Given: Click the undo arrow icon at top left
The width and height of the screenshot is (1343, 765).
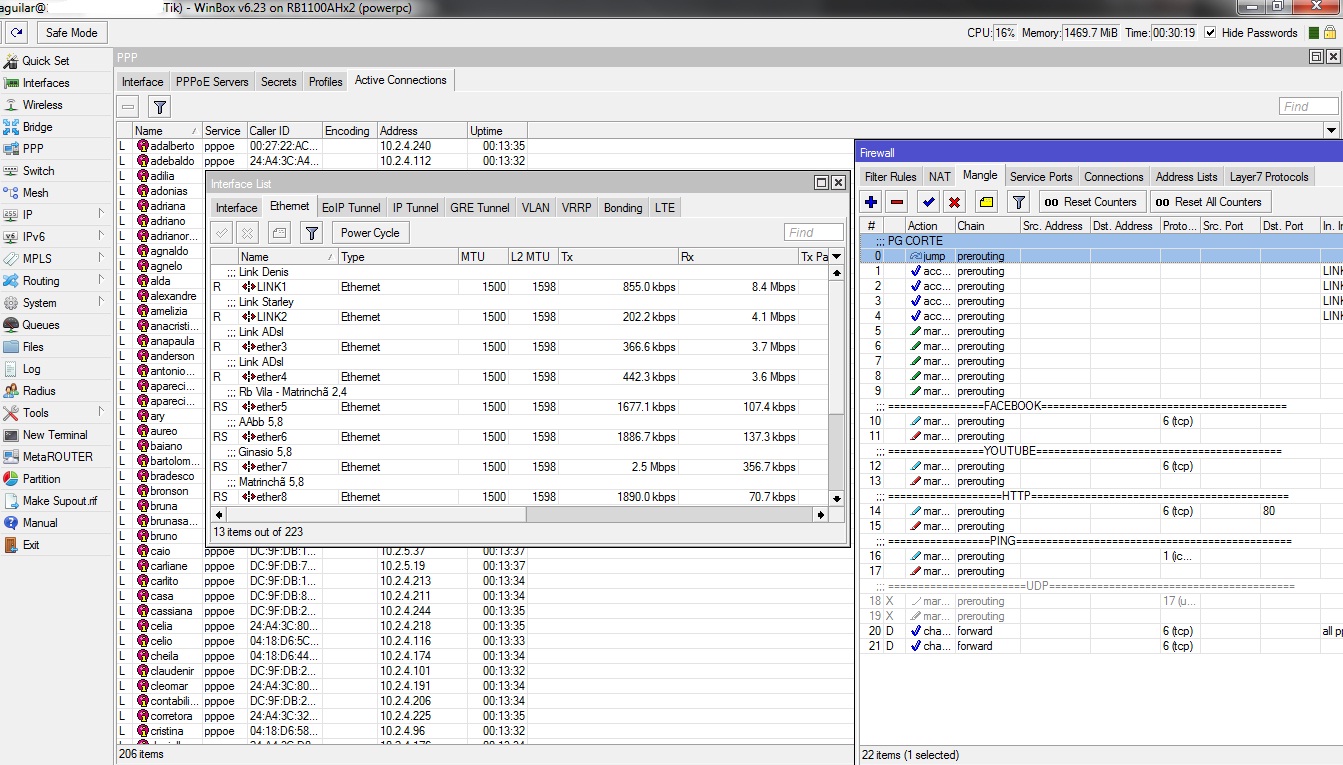Looking at the screenshot, I should [17, 33].
